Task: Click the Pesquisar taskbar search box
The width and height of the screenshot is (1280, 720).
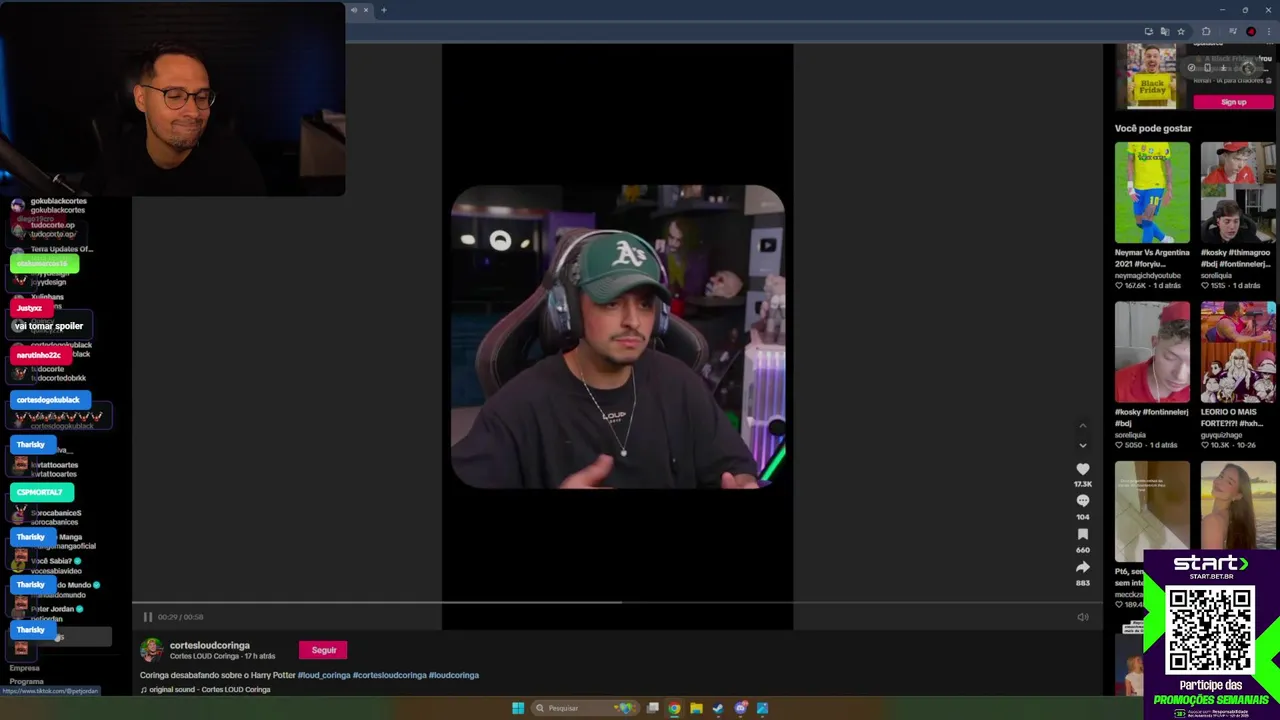Action: pyautogui.click(x=584, y=708)
